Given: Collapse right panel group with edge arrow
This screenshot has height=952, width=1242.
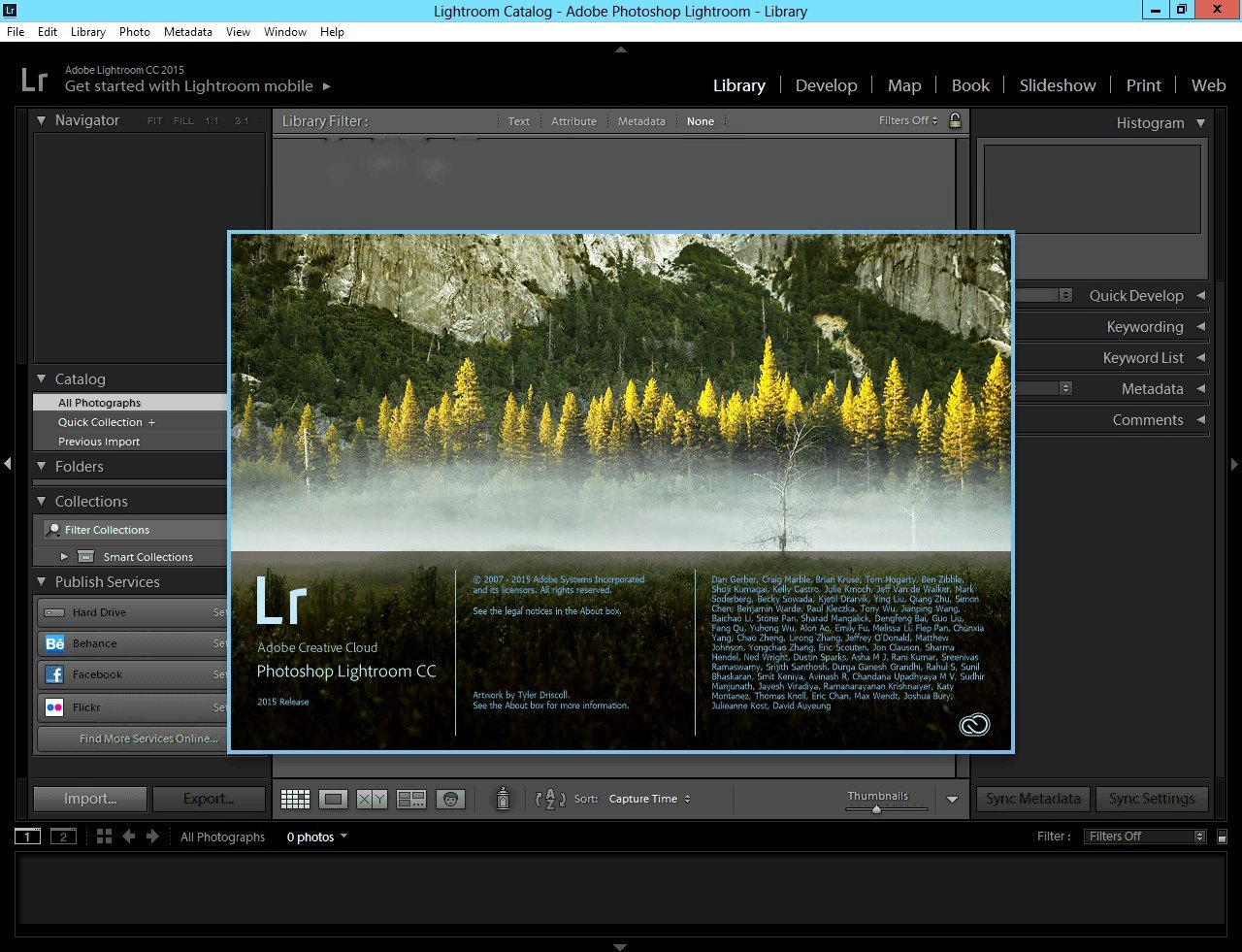Looking at the screenshot, I should tap(1234, 464).
